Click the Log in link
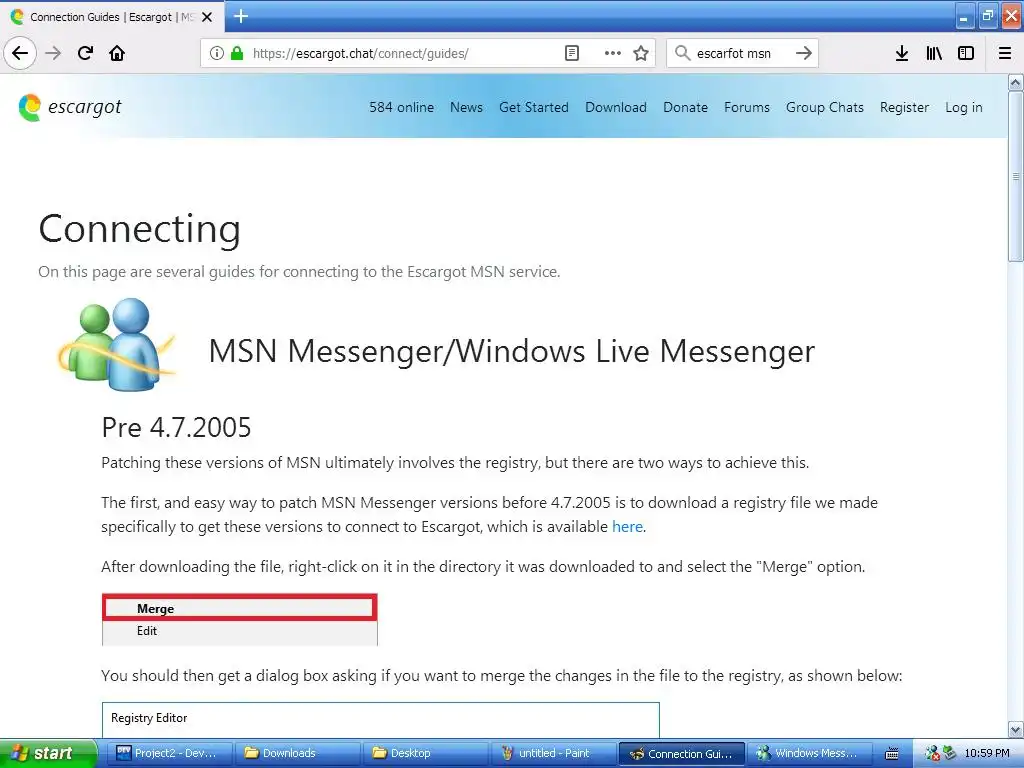Image resolution: width=1024 pixels, height=768 pixels. [x=964, y=107]
